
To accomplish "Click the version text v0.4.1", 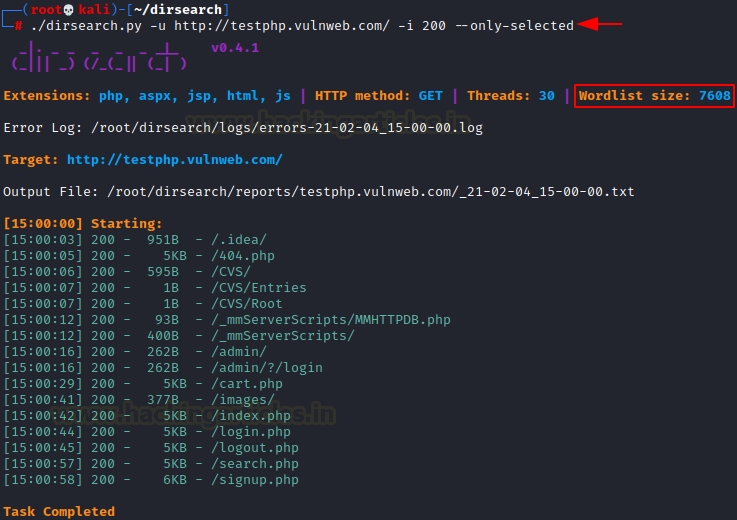I will (235, 47).
